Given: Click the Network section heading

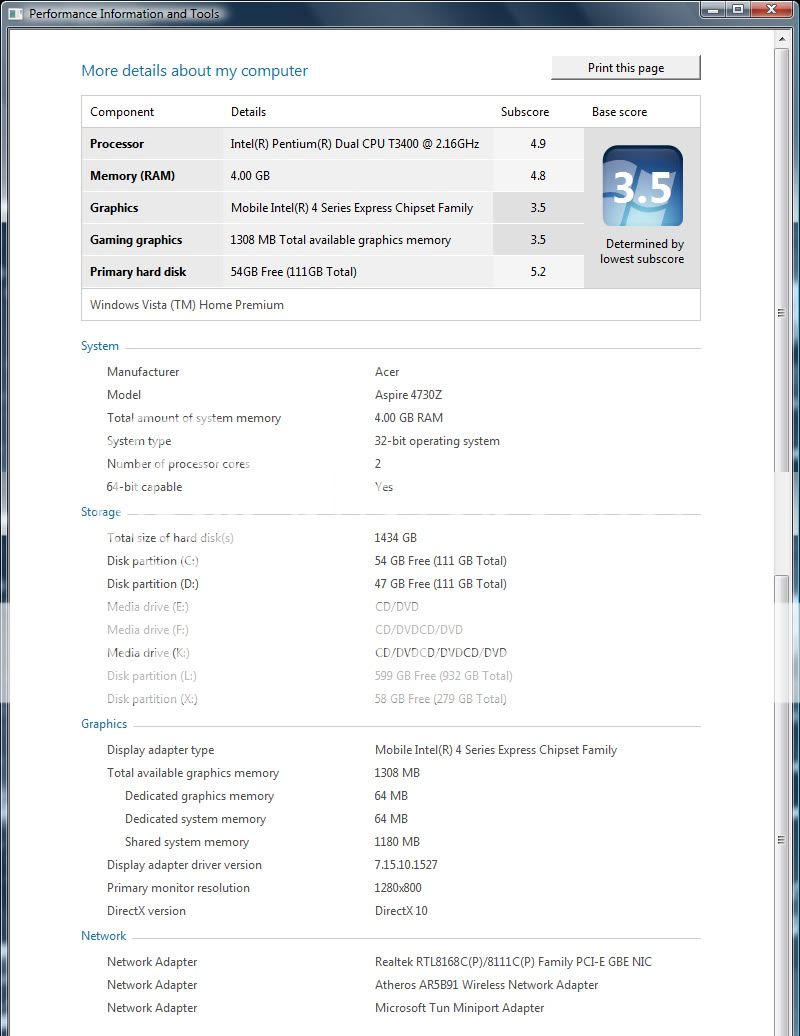Looking at the screenshot, I should coord(104,936).
